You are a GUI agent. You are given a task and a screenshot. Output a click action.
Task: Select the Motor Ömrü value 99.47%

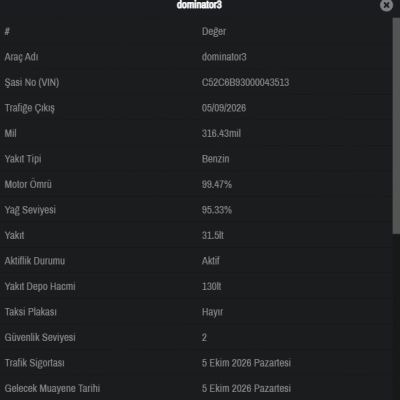tap(217, 184)
